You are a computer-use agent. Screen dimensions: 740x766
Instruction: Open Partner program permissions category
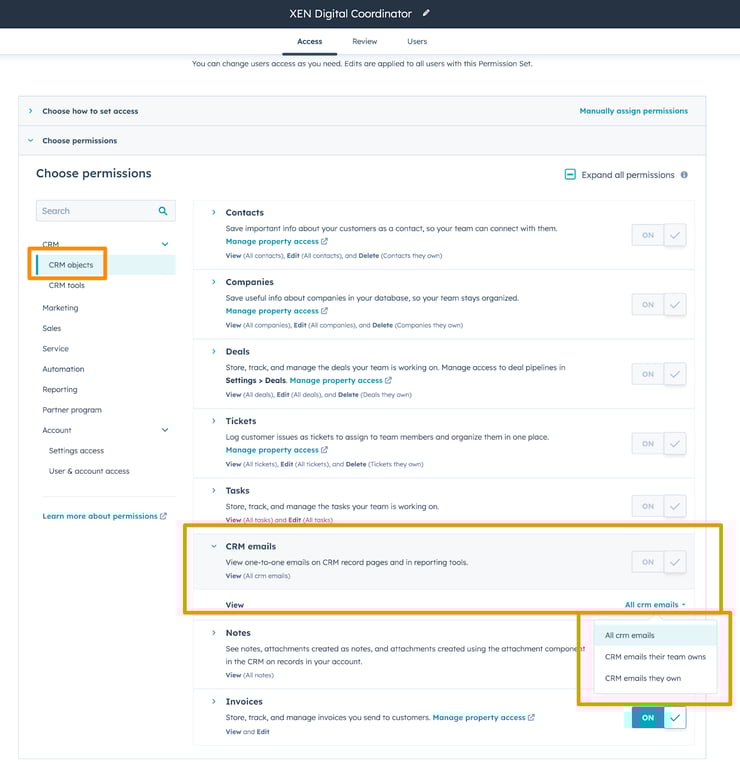[72, 410]
